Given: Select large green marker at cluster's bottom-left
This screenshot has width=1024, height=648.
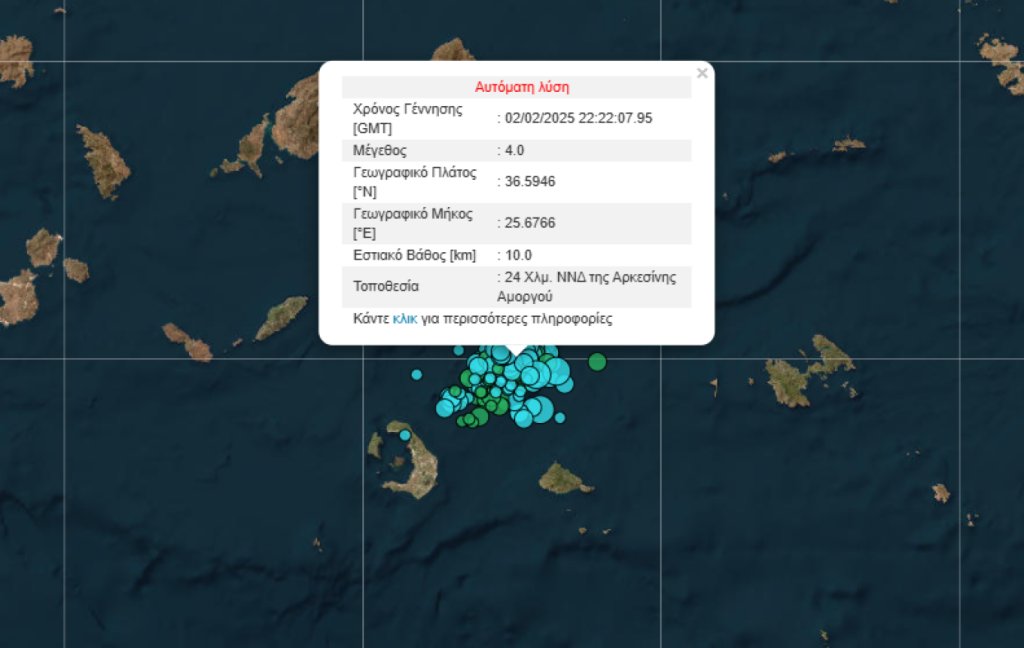Looking at the screenshot, I should (x=479, y=415).
